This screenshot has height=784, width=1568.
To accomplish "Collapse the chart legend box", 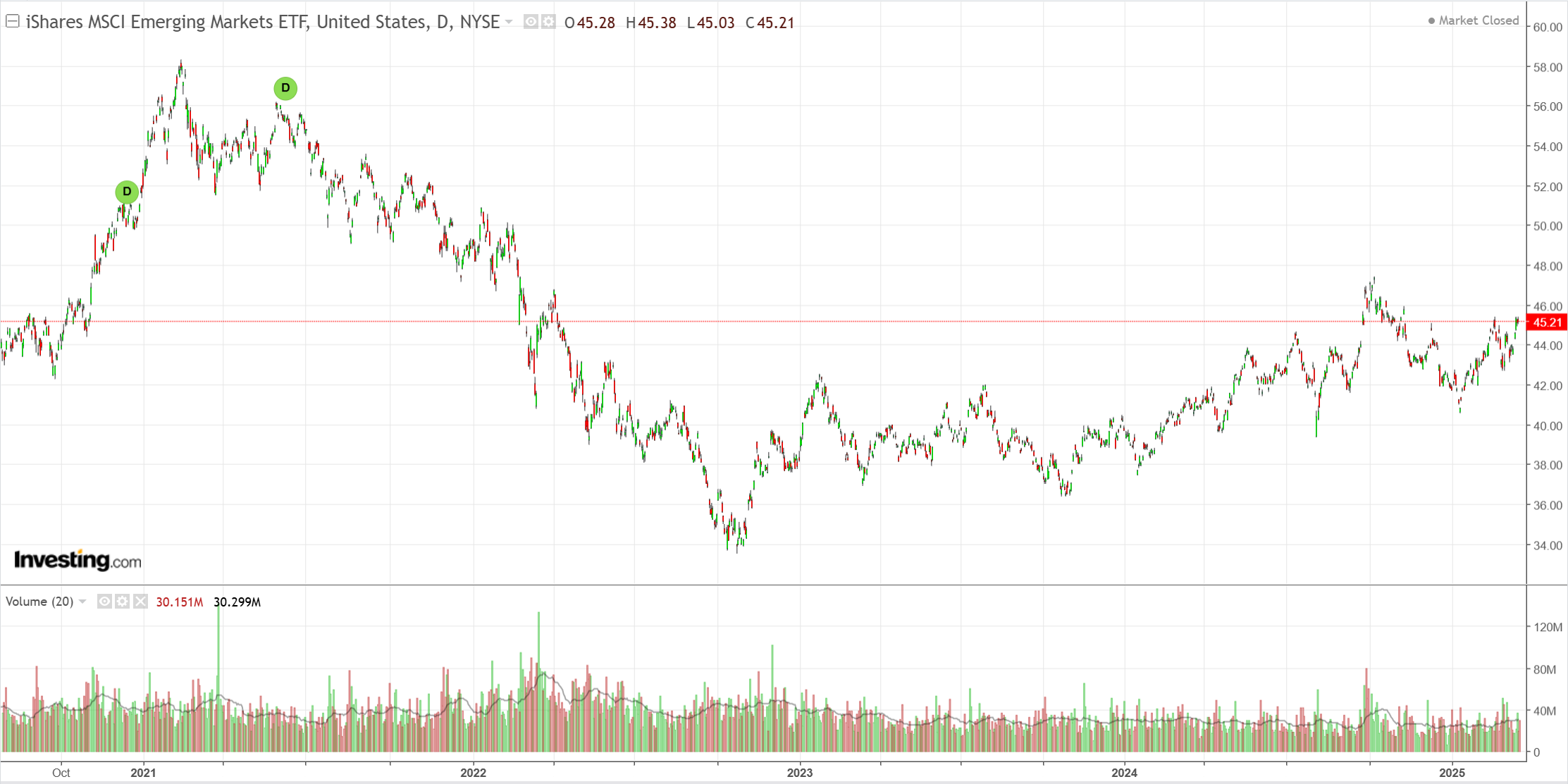I will pyautogui.click(x=12, y=21).
